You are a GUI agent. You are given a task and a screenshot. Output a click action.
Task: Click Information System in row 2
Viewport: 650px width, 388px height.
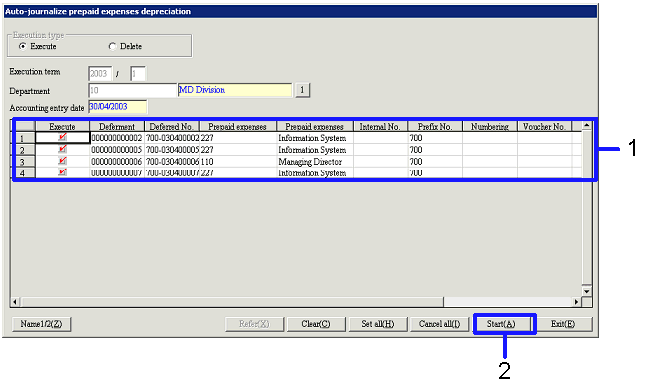pos(315,150)
